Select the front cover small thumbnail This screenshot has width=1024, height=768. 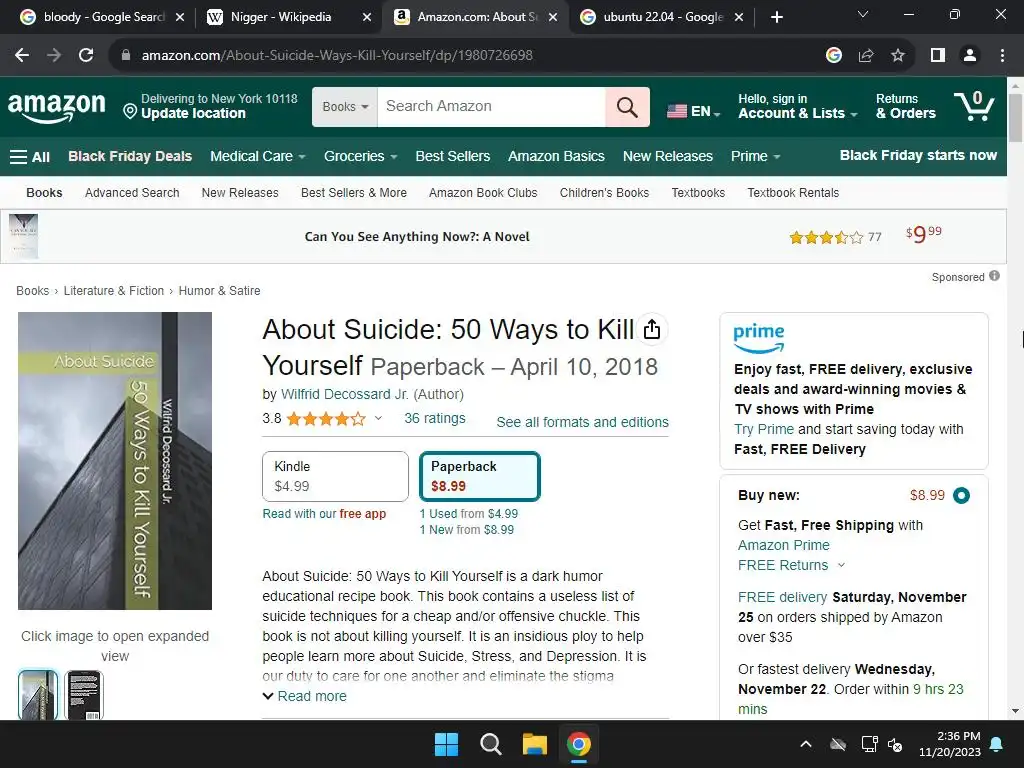(x=38, y=695)
